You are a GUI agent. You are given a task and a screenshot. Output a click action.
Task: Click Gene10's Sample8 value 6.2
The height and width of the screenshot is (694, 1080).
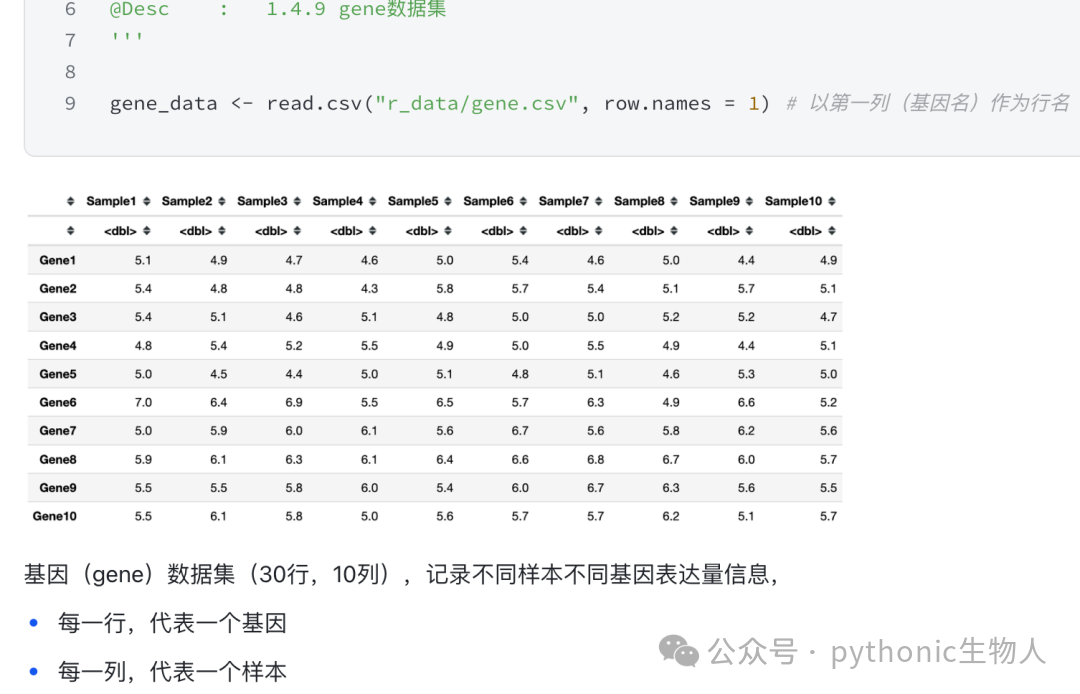point(671,516)
